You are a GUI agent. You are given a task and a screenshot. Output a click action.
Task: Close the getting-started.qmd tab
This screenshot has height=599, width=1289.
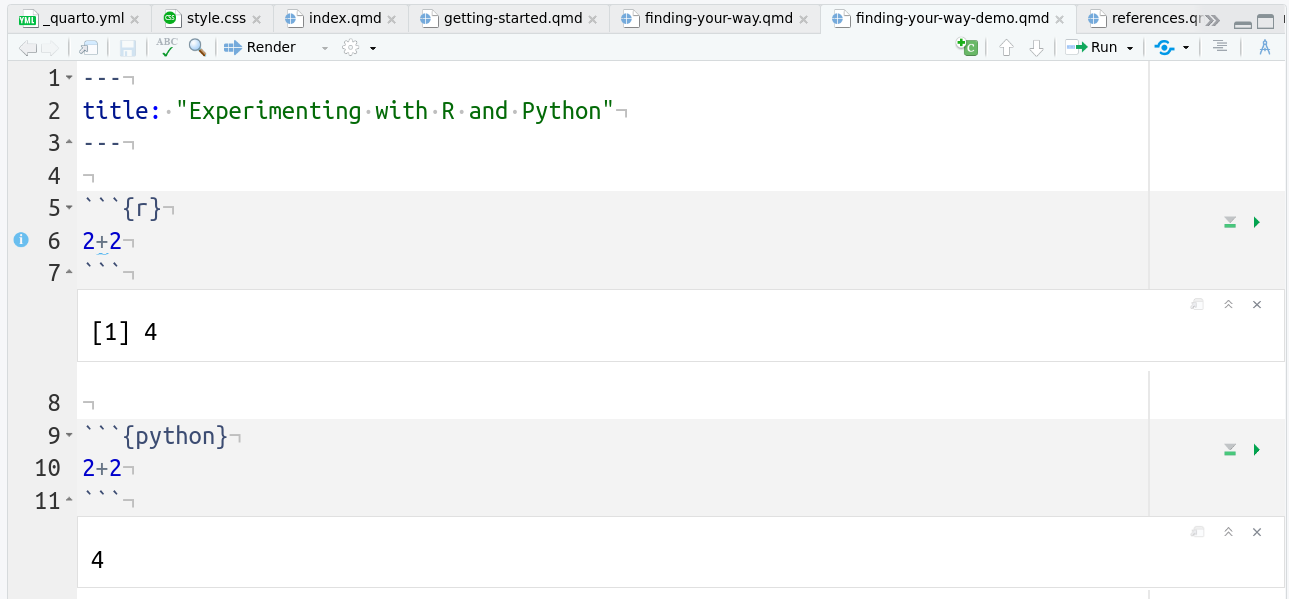tap(591, 19)
